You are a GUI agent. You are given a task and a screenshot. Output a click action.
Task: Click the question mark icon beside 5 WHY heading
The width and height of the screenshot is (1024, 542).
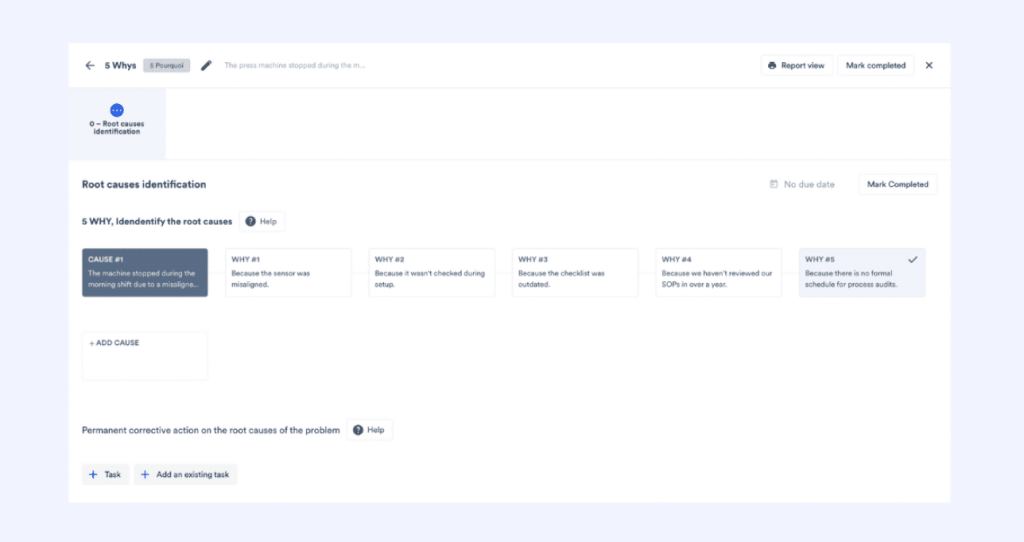point(250,221)
